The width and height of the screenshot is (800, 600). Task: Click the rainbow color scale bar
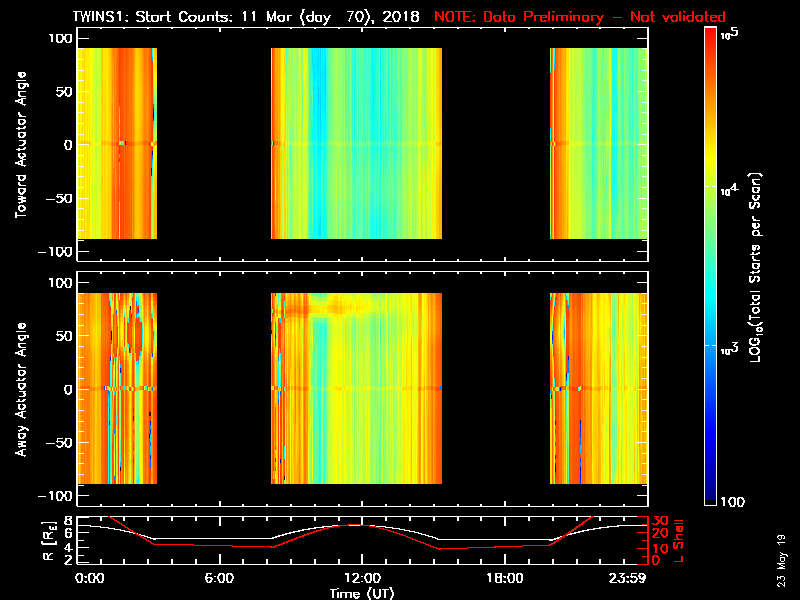[x=711, y=266]
